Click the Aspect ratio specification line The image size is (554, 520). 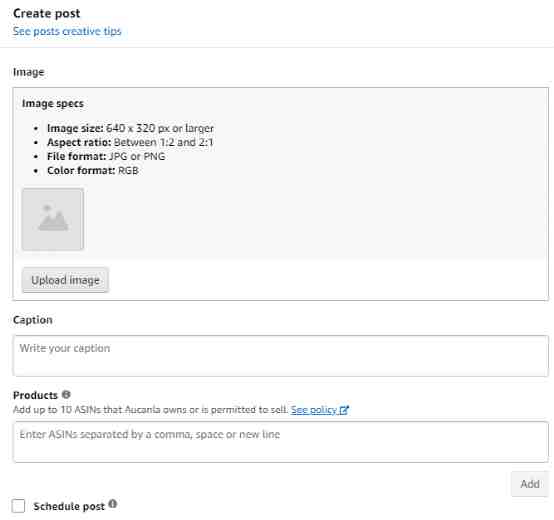click(130, 142)
